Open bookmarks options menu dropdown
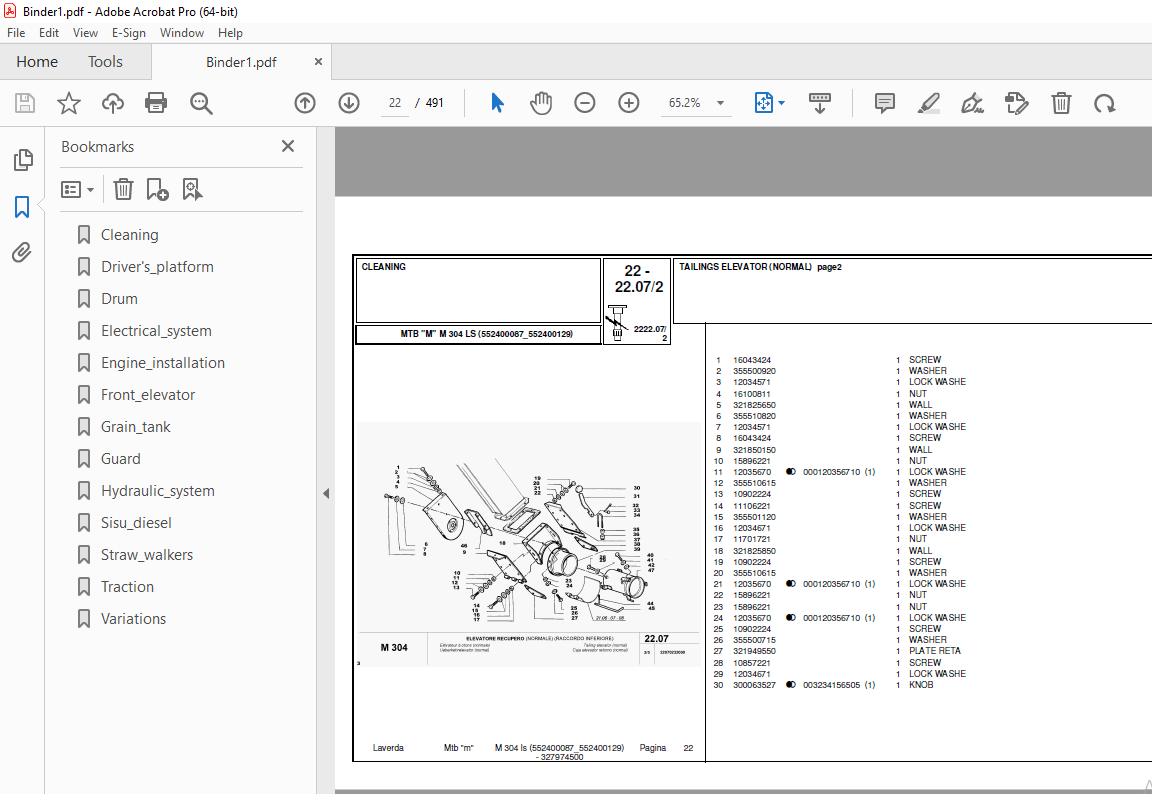The image size is (1152, 794). (78, 190)
